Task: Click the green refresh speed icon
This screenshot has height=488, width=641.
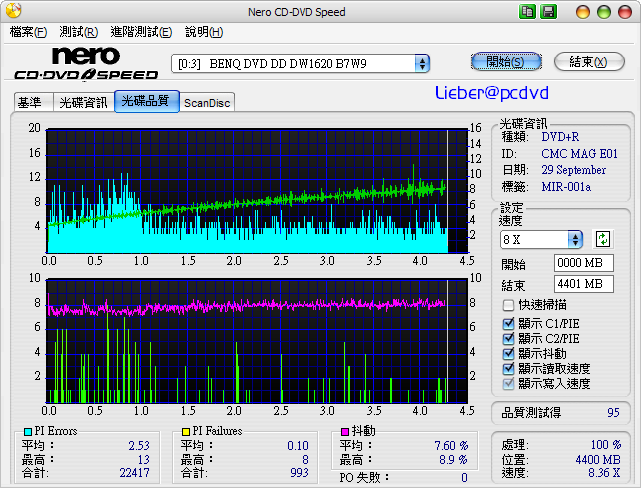Action: [603, 239]
